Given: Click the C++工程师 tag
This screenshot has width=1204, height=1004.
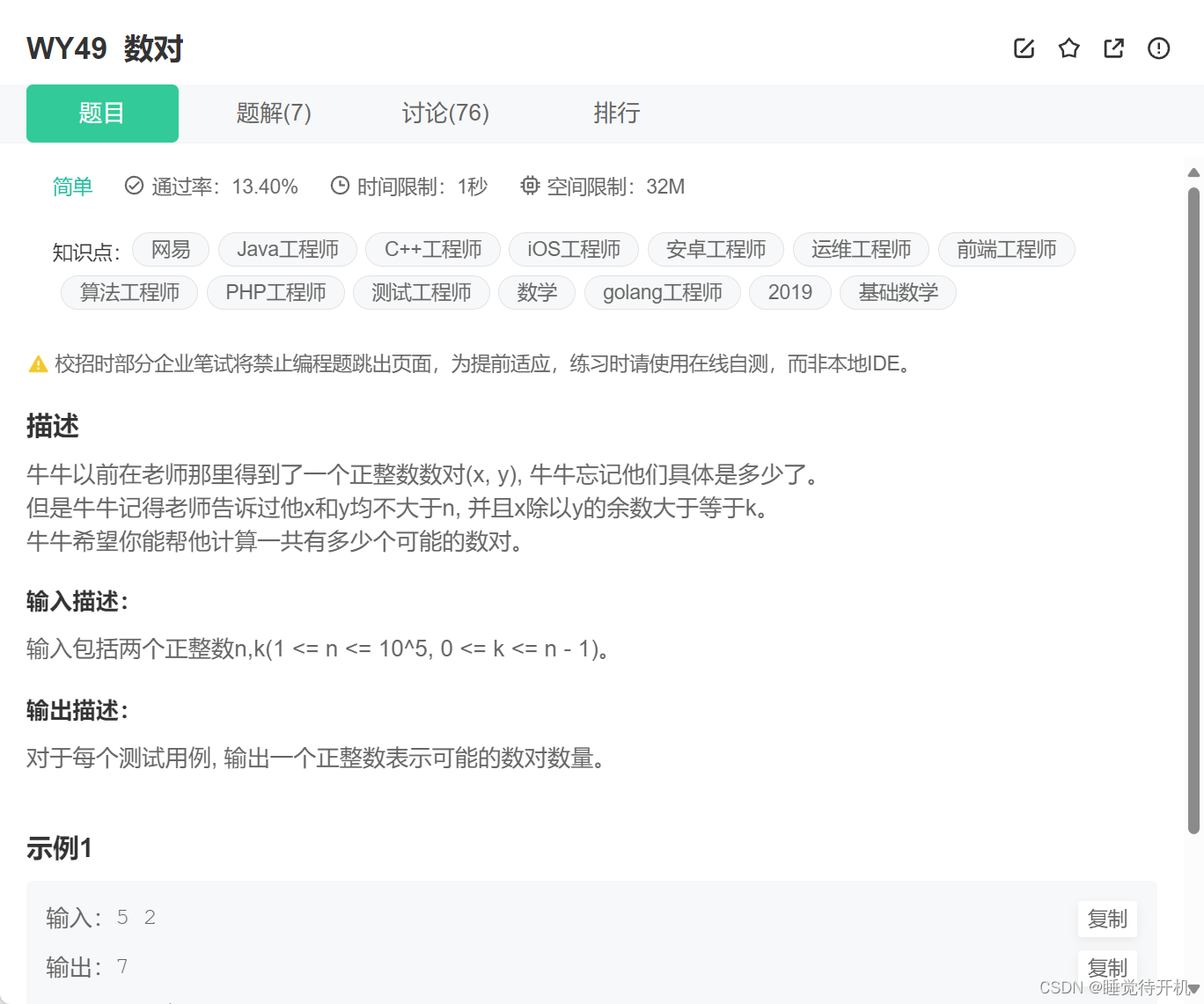Looking at the screenshot, I should [433, 250].
